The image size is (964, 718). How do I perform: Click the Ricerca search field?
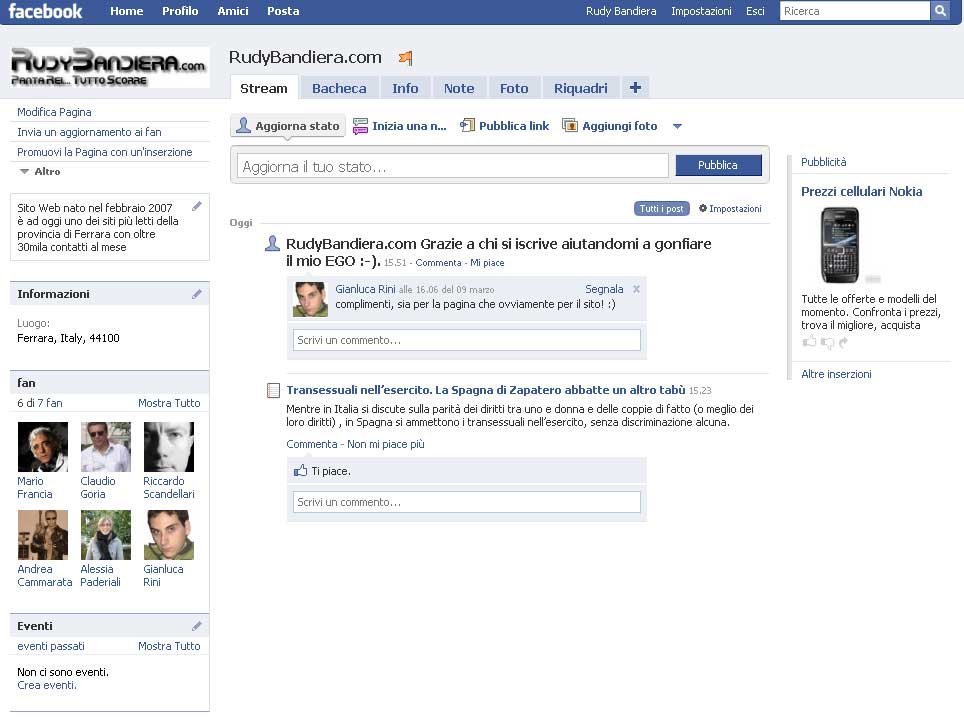[x=855, y=10]
